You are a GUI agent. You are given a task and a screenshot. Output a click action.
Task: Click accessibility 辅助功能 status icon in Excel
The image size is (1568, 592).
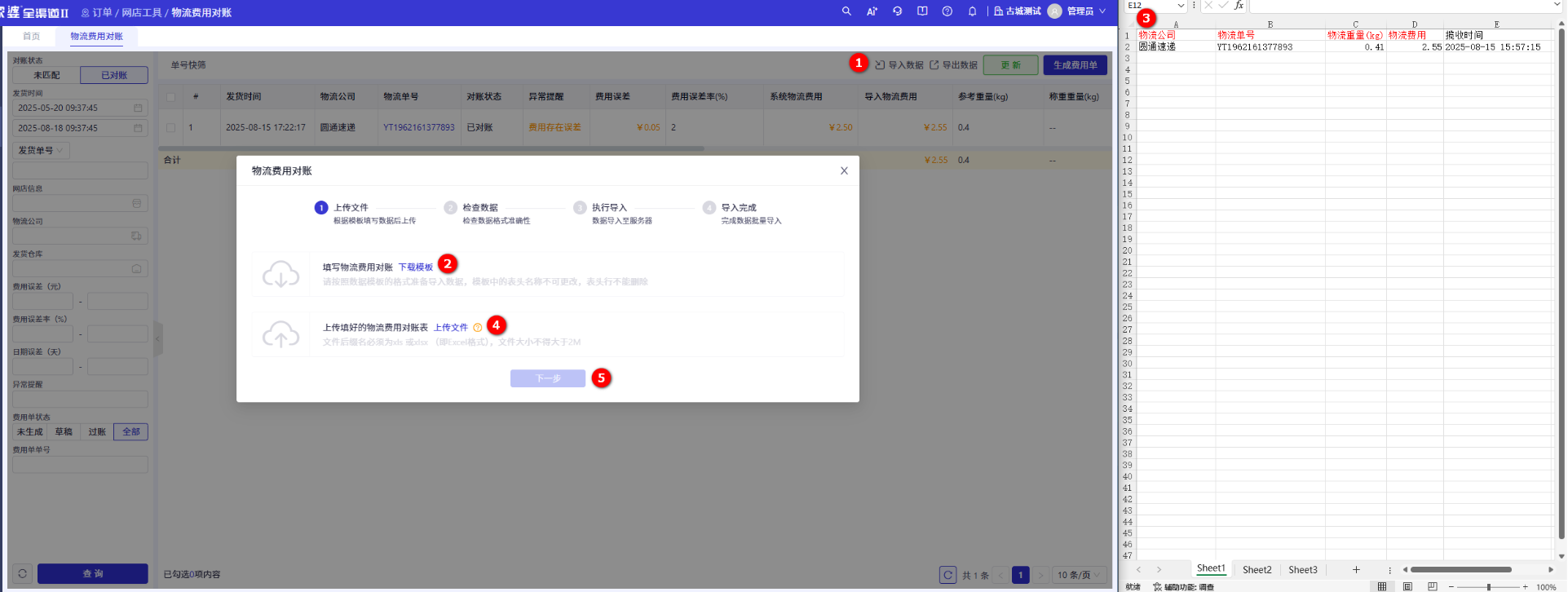1157,587
